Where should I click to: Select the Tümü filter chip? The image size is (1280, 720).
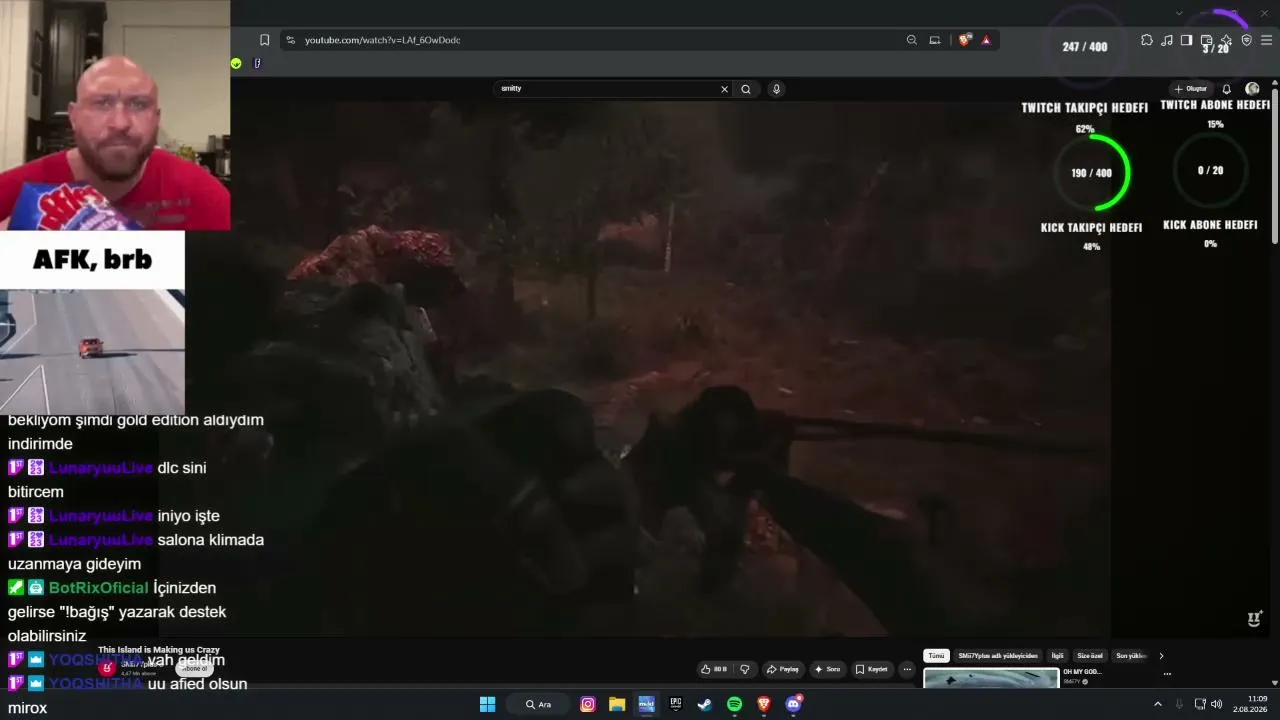(936, 656)
